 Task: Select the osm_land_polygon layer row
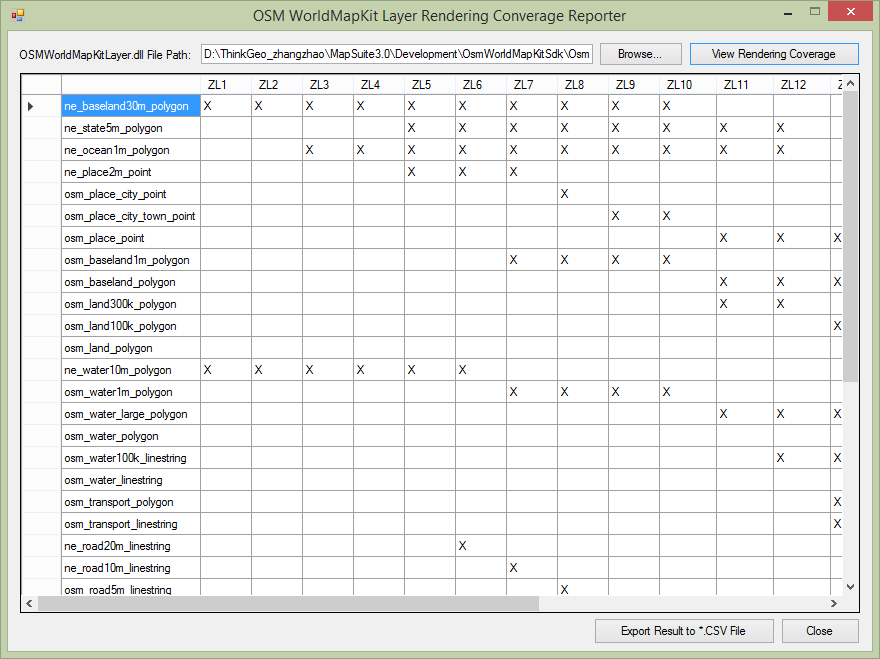click(130, 348)
